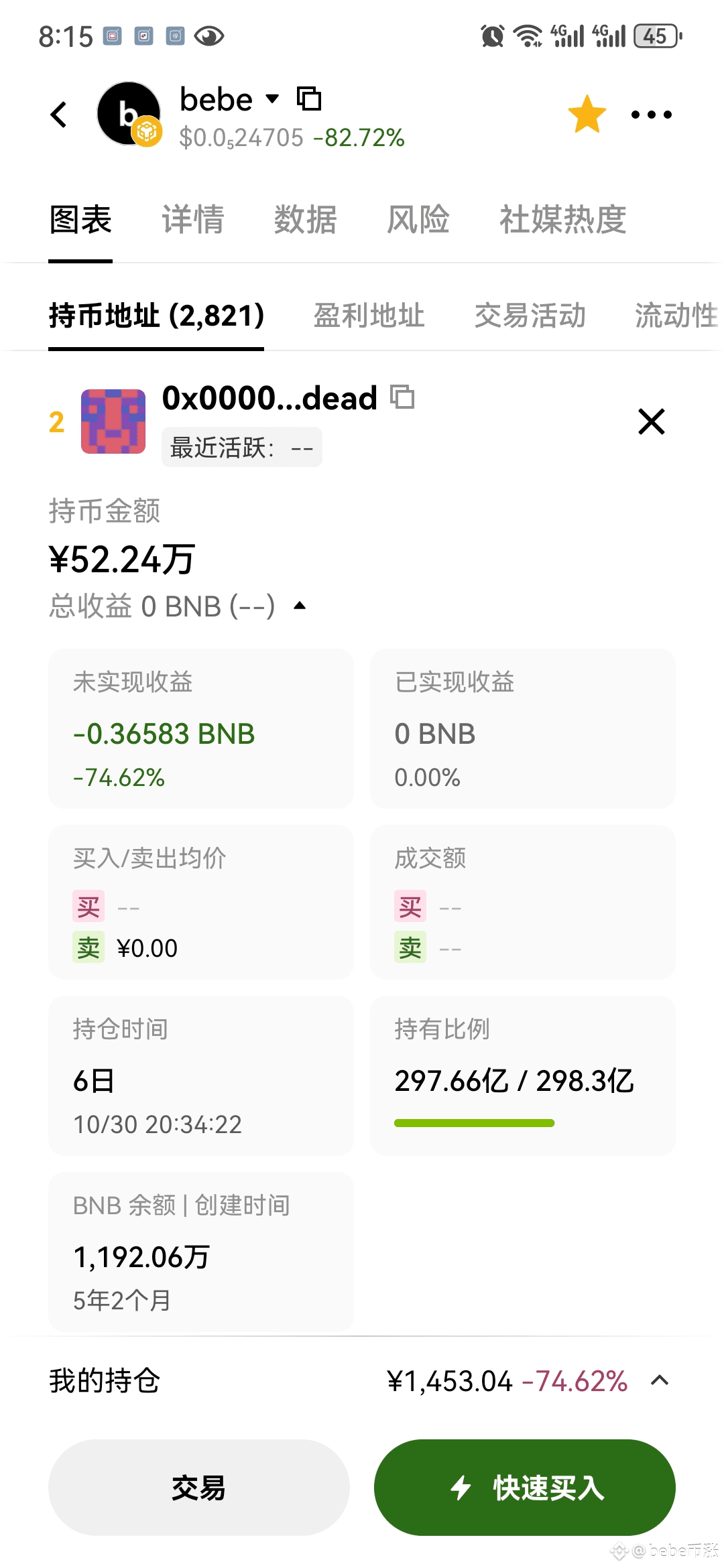
Task: Expand the bebe token dropdown arrow
Action: 272,99
